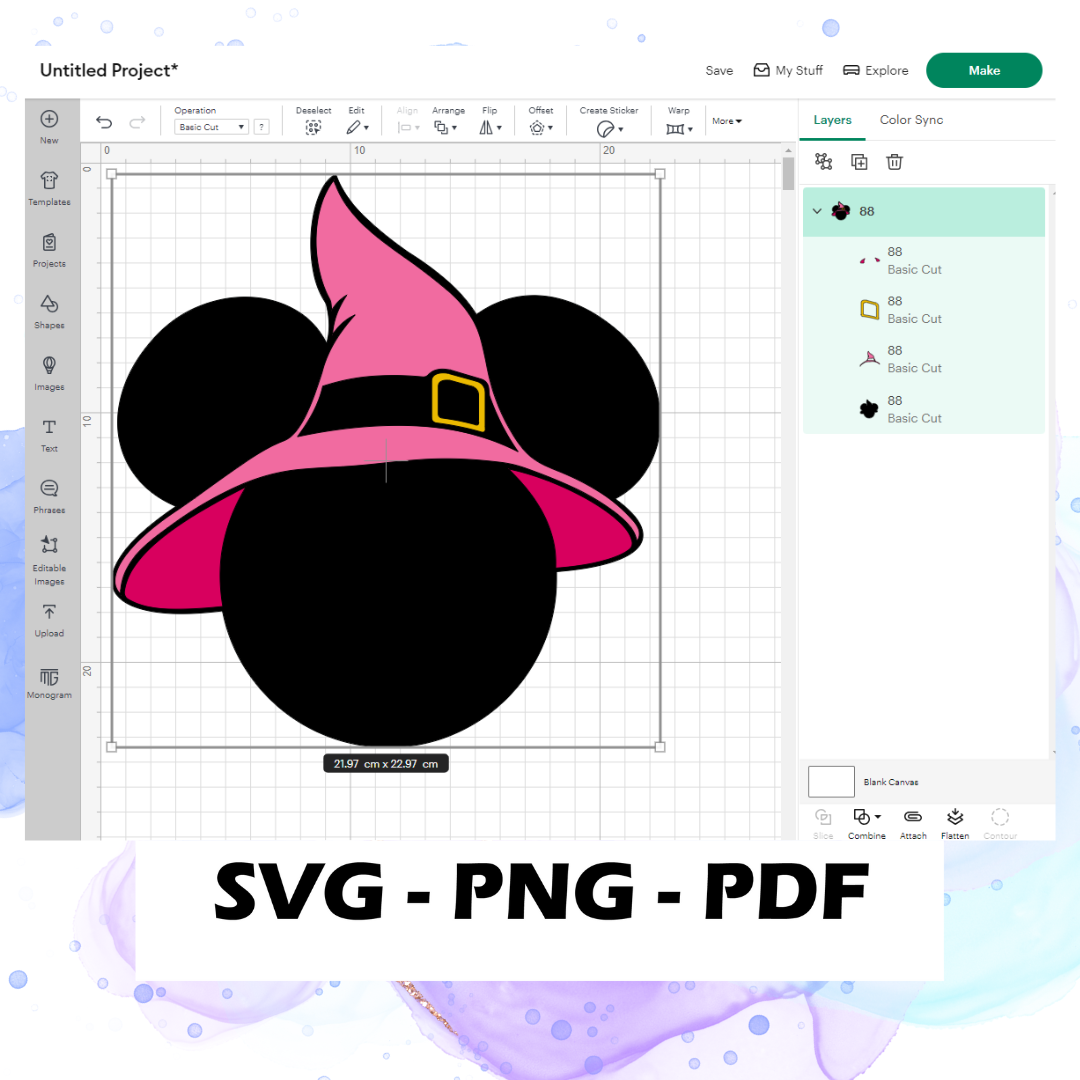Click the bottom-right selection handle
1080x1080 pixels.
click(x=660, y=747)
